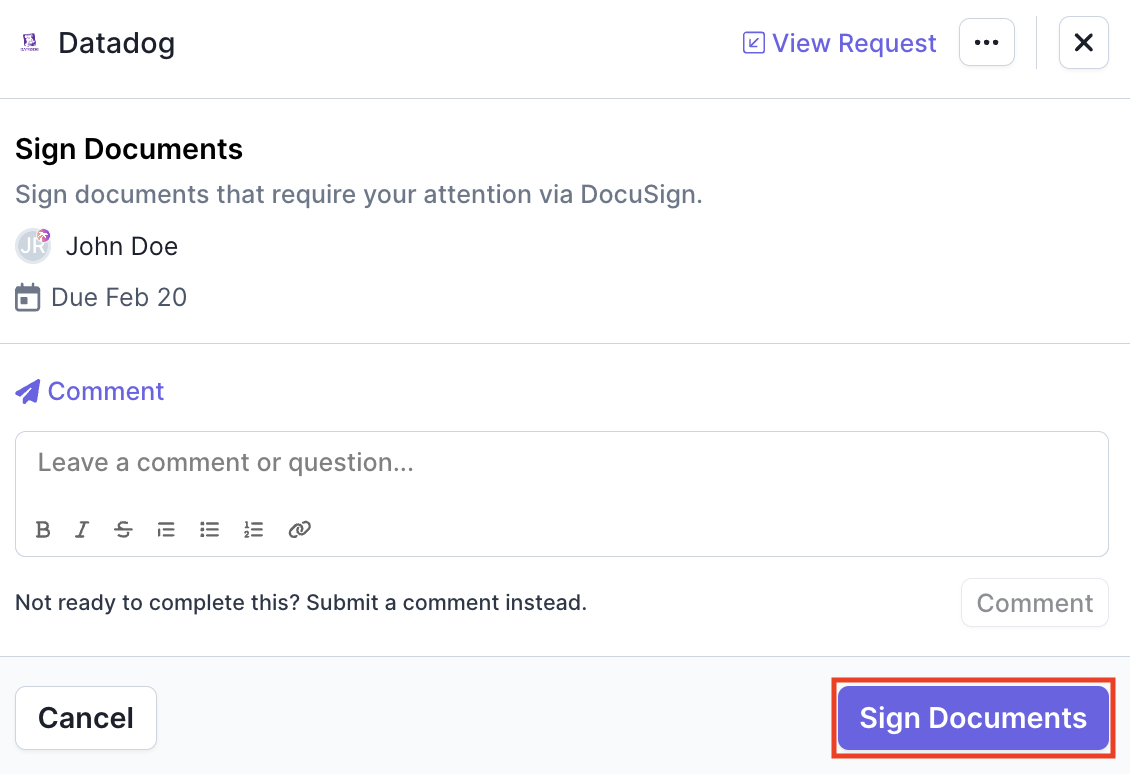Image resolution: width=1130 pixels, height=774 pixels.
Task: Click the paper plane Comment icon
Action: (28, 392)
